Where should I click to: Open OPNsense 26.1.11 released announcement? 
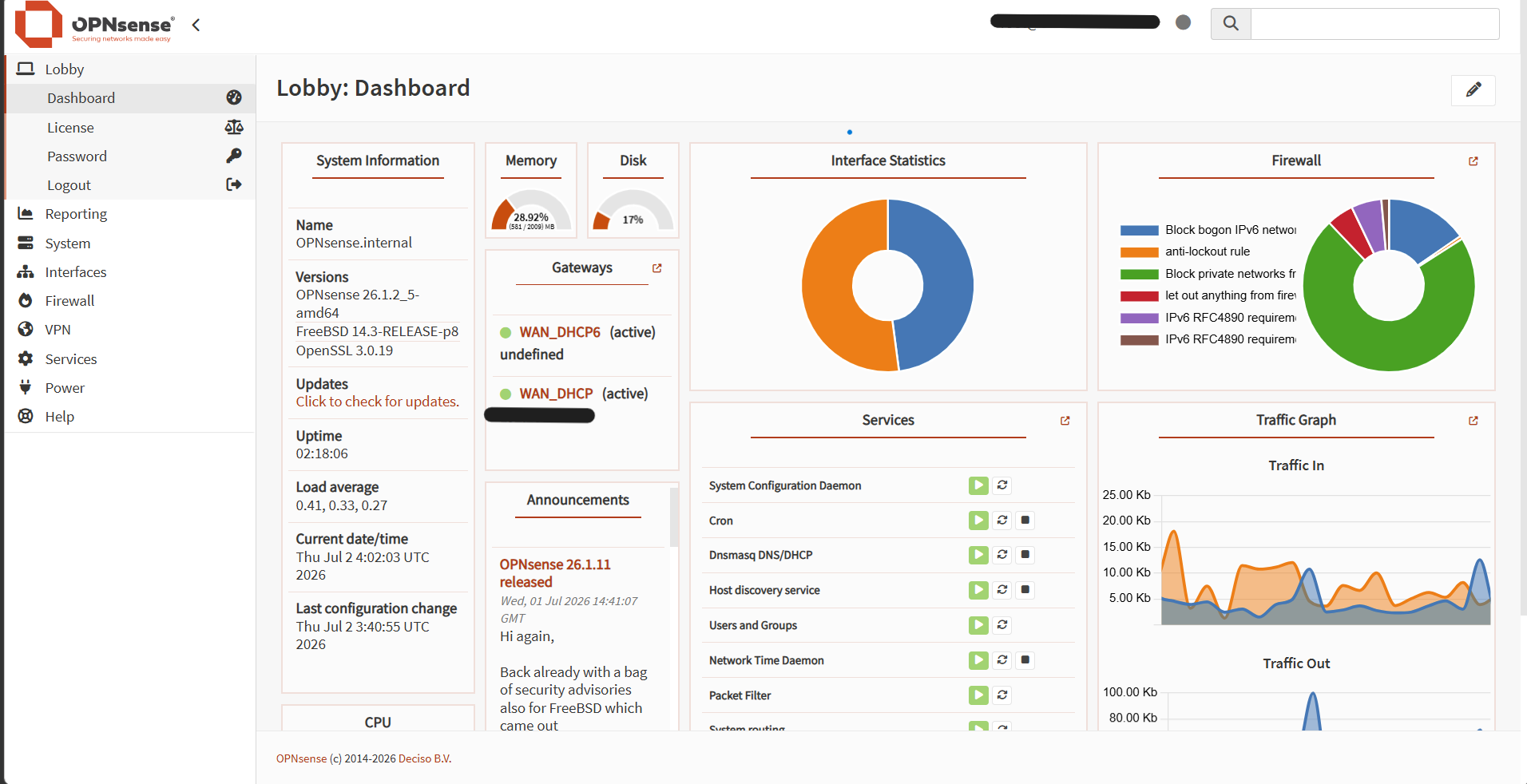(555, 573)
